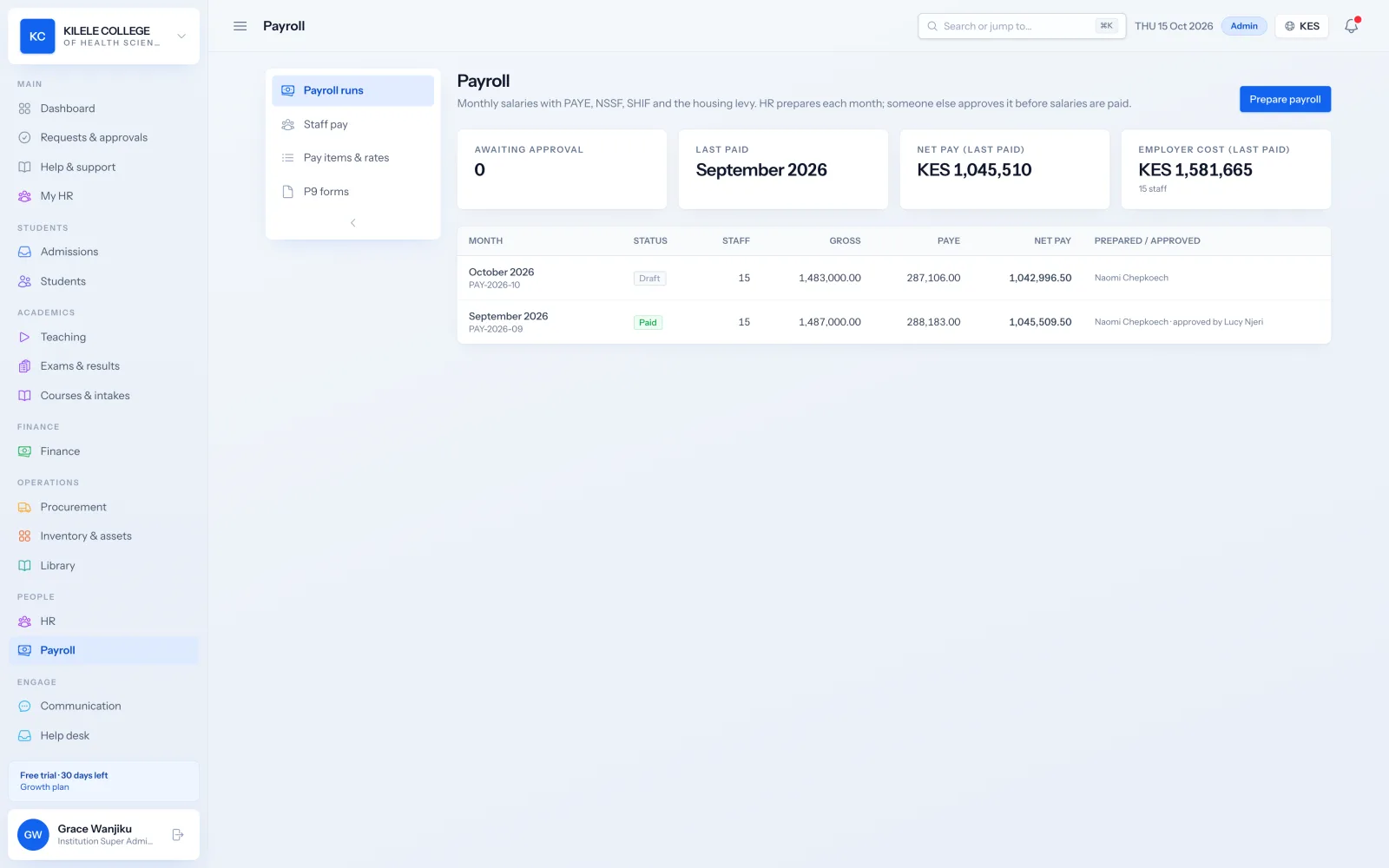The image size is (1389, 868).
Task: Open the October 2026 payroll run
Action: [893, 278]
